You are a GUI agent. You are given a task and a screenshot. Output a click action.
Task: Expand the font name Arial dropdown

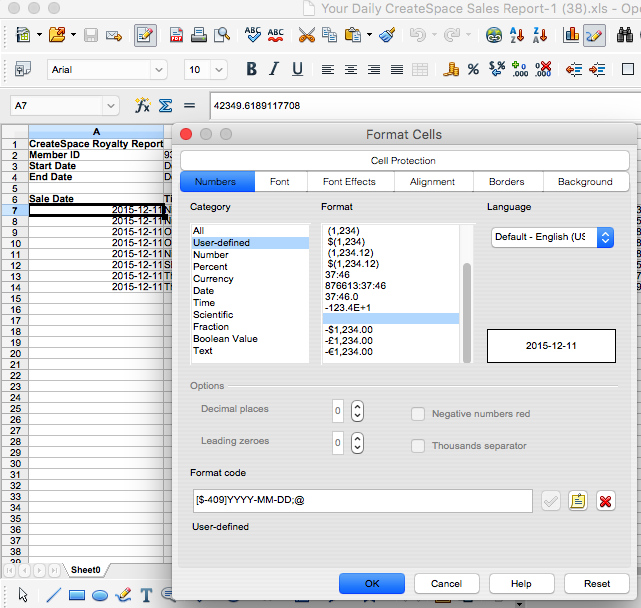(158, 70)
